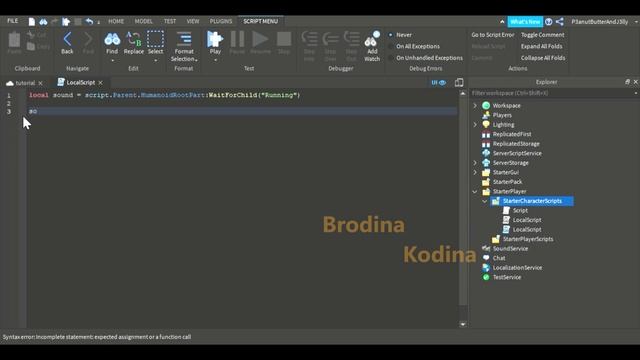Image resolution: width=640 pixels, height=360 pixels.
Task: Click Toggle Comment action
Action: [x=542, y=35]
